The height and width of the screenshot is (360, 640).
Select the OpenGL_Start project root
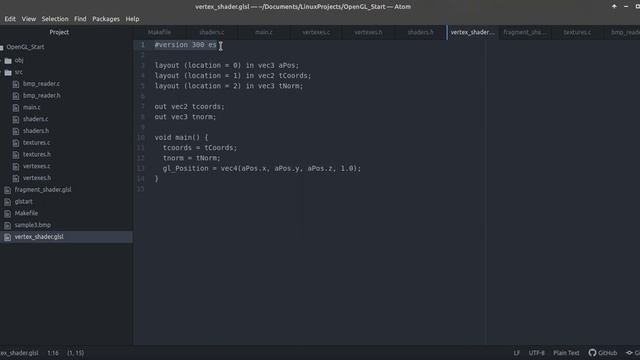[25, 47]
